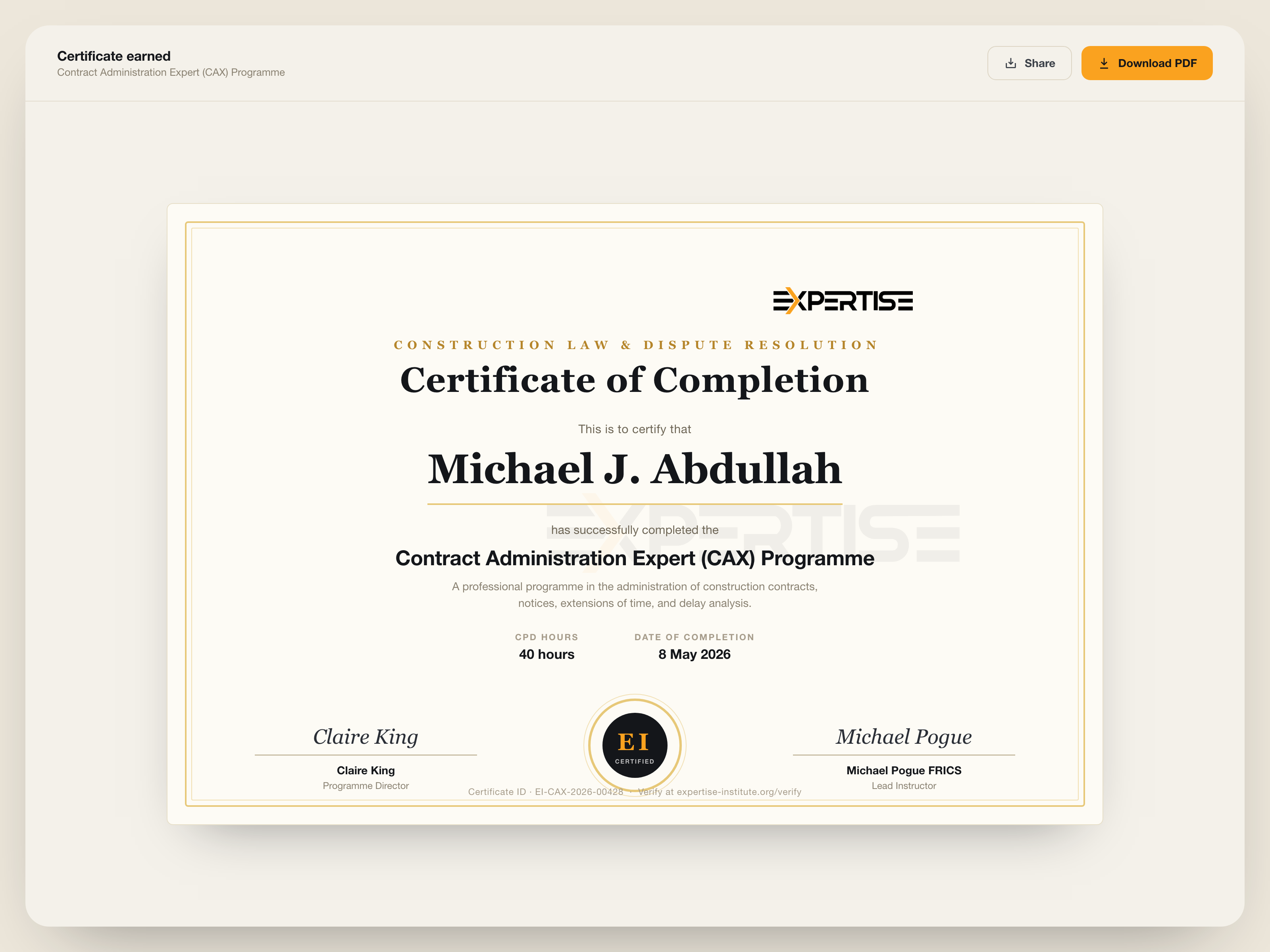Click the page subtitle 'Contract Administration Expert (CAX) Programme'
Screen dimensions: 1270x952
click(x=171, y=72)
